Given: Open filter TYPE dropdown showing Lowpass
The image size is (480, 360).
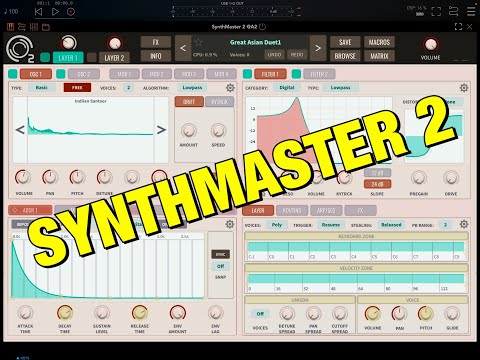Looking at the screenshot, I should [340, 88].
